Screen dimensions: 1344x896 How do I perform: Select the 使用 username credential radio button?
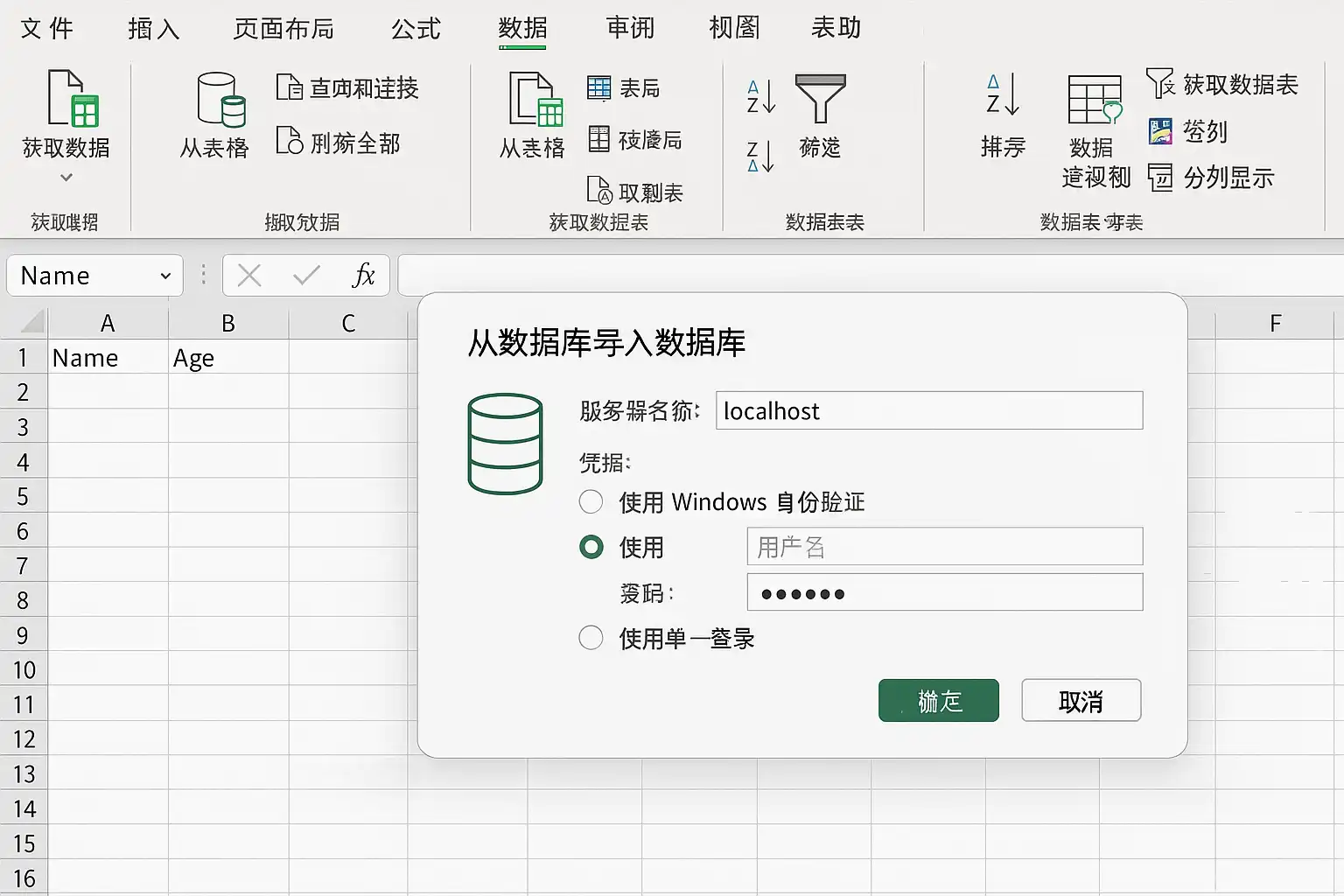pos(591,547)
